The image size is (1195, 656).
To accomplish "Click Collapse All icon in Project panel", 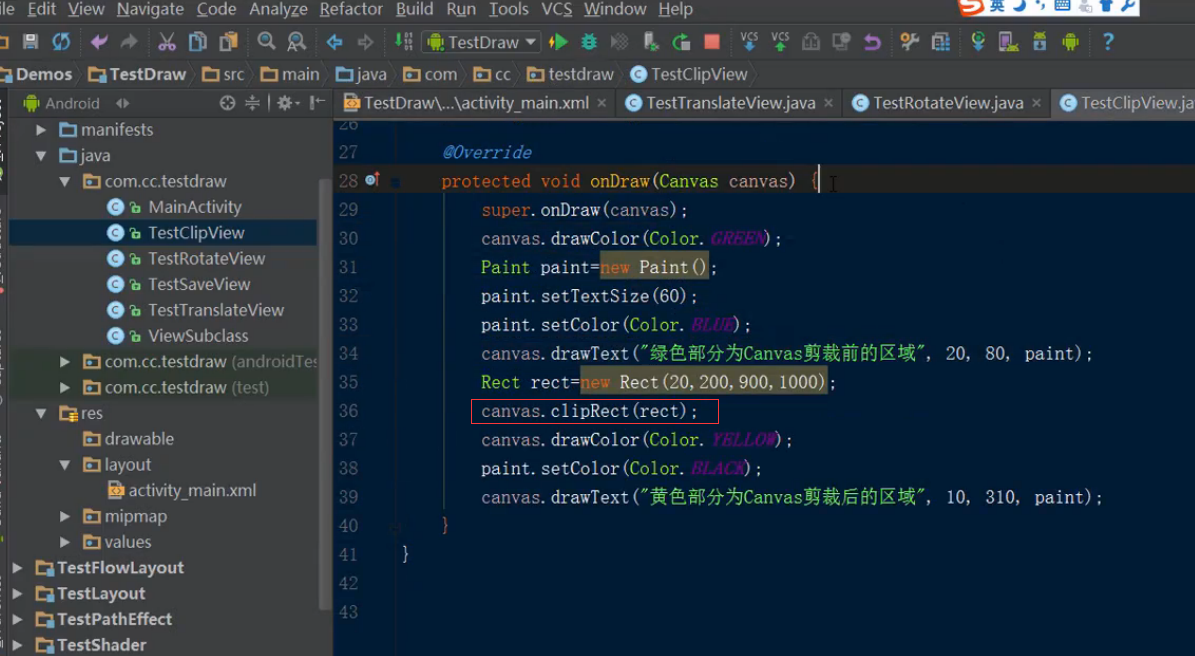I will tap(252, 103).
